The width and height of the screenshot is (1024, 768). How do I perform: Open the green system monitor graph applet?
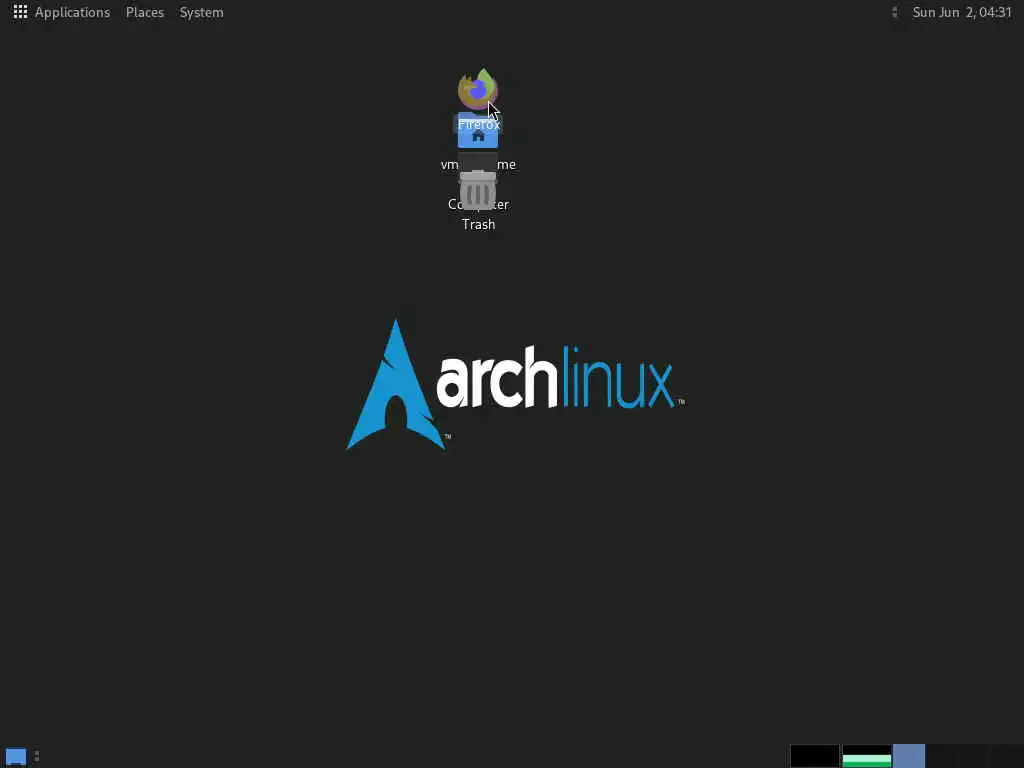tap(867, 756)
